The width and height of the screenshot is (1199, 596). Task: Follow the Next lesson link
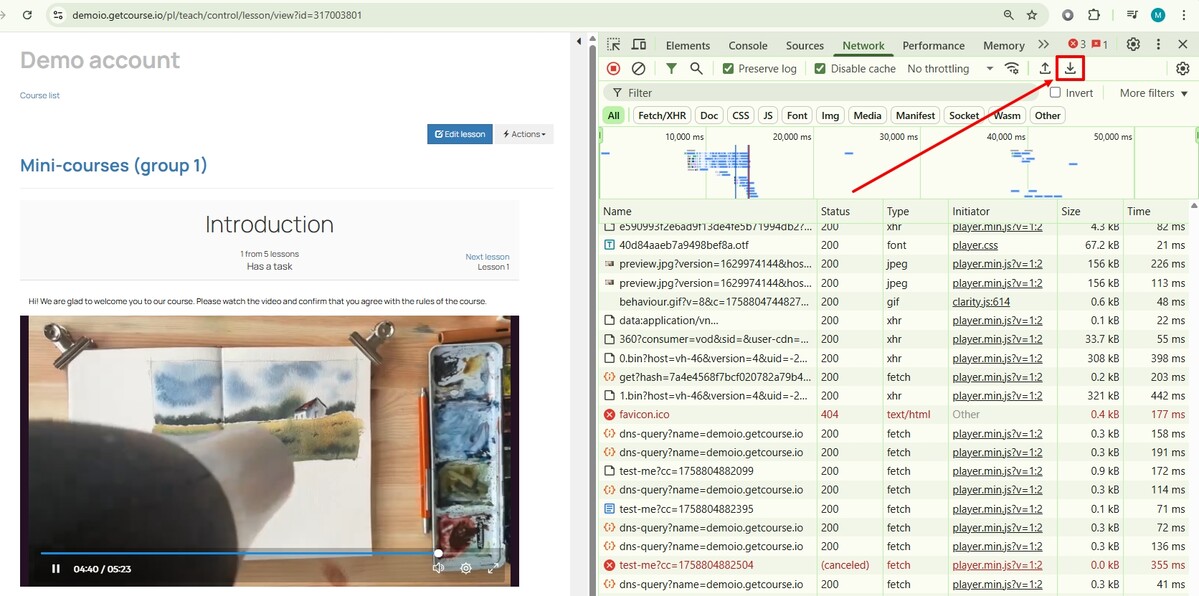pyautogui.click(x=487, y=257)
